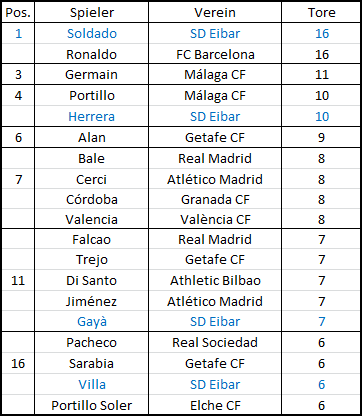Viewport: 362px width, 416px height.
Task: Click the Sarabia cell
Action: [x=91, y=363]
